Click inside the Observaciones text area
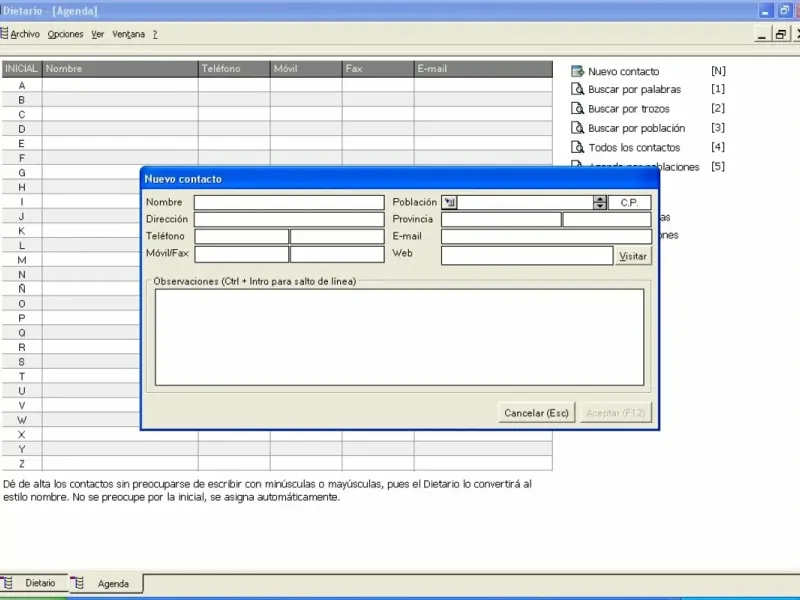 pos(399,337)
